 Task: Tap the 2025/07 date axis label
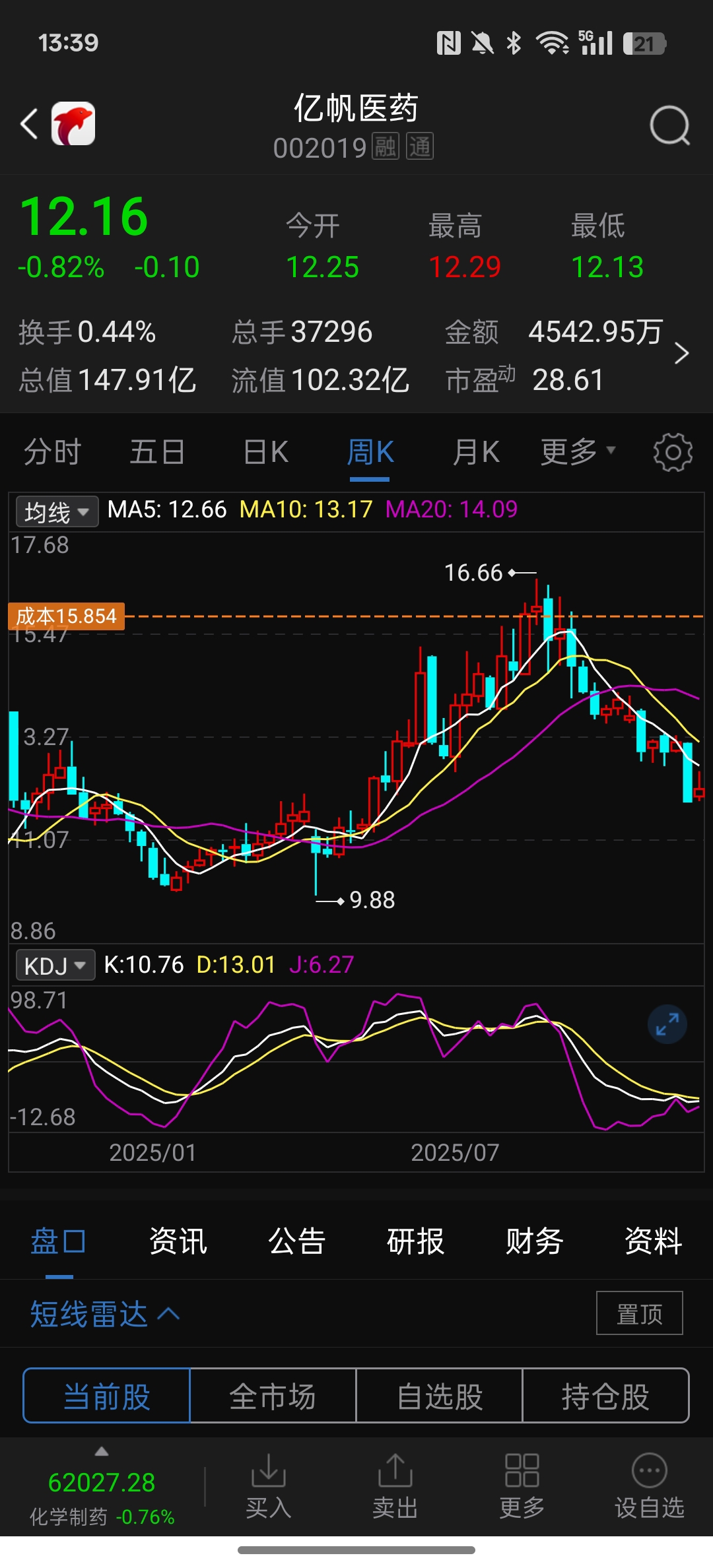click(x=455, y=1152)
